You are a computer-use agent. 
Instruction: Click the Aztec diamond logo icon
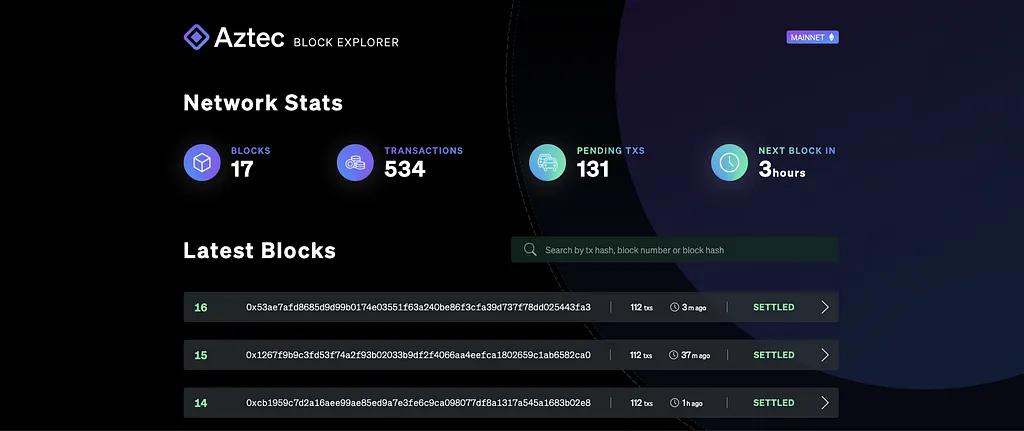[x=196, y=37]
